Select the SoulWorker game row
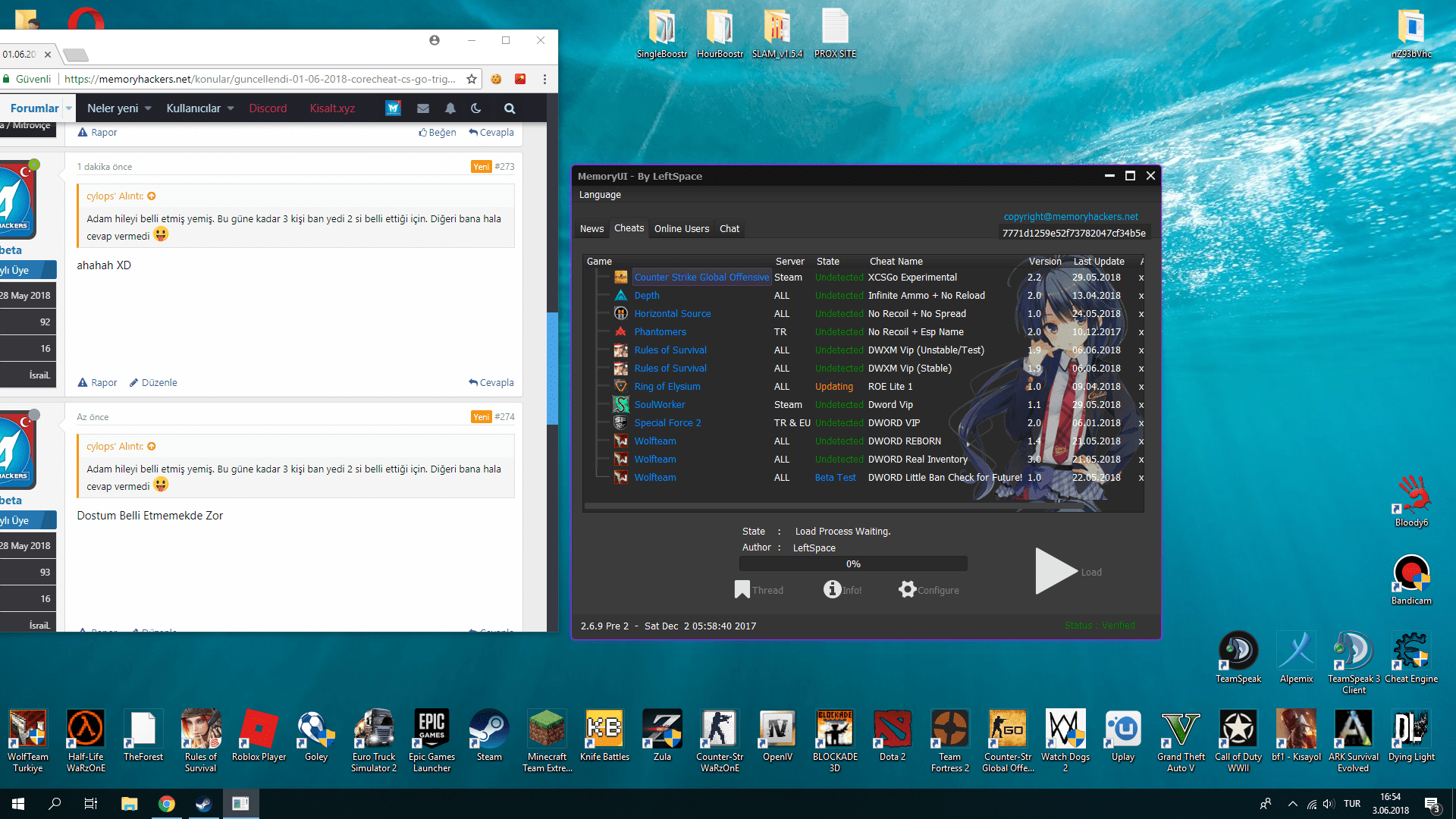This screenshot has width=1456, height=819. pyautogui.click(x=864, y=405)
